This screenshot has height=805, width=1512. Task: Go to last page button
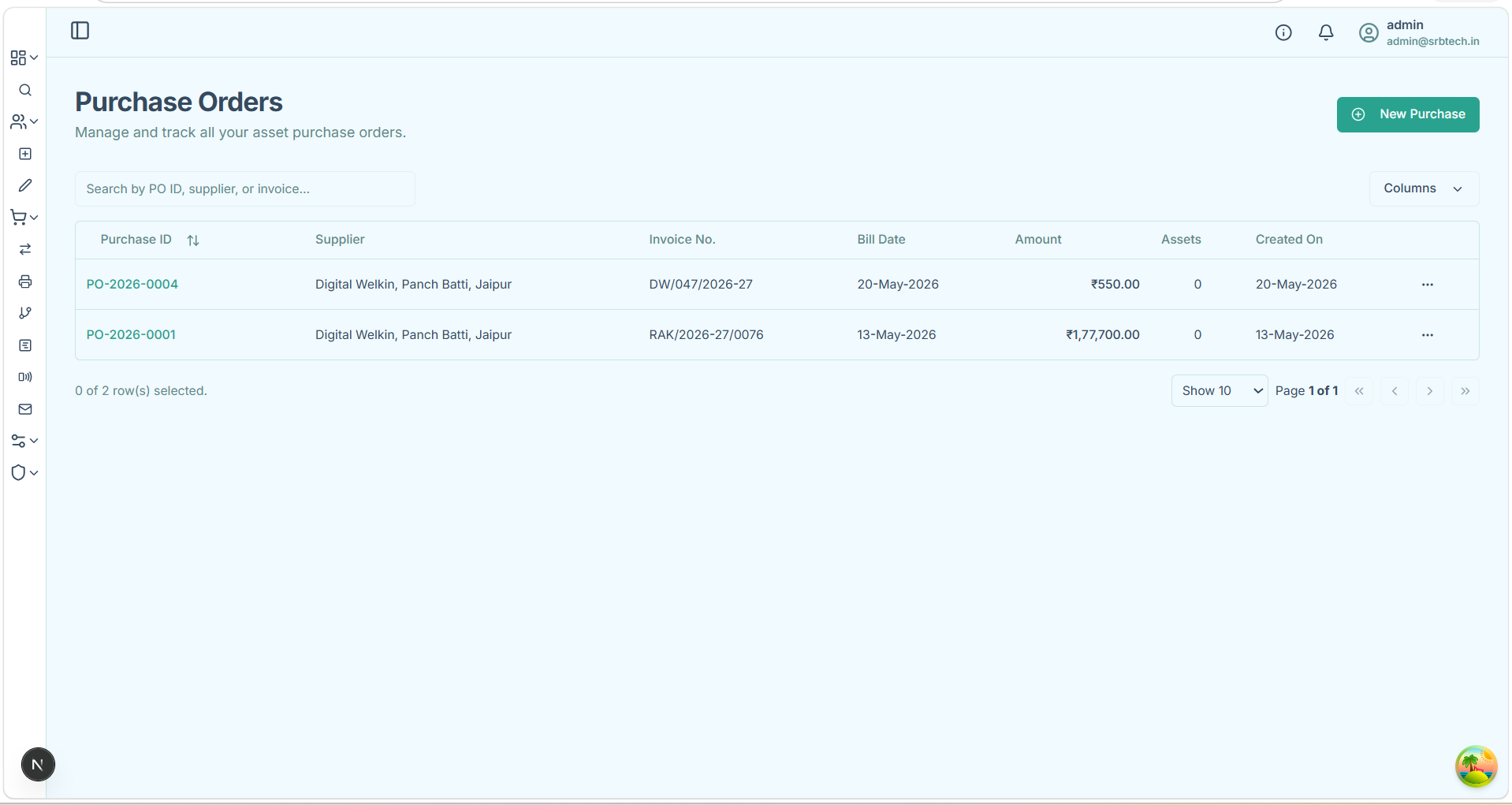click(x=1465, y=391)
